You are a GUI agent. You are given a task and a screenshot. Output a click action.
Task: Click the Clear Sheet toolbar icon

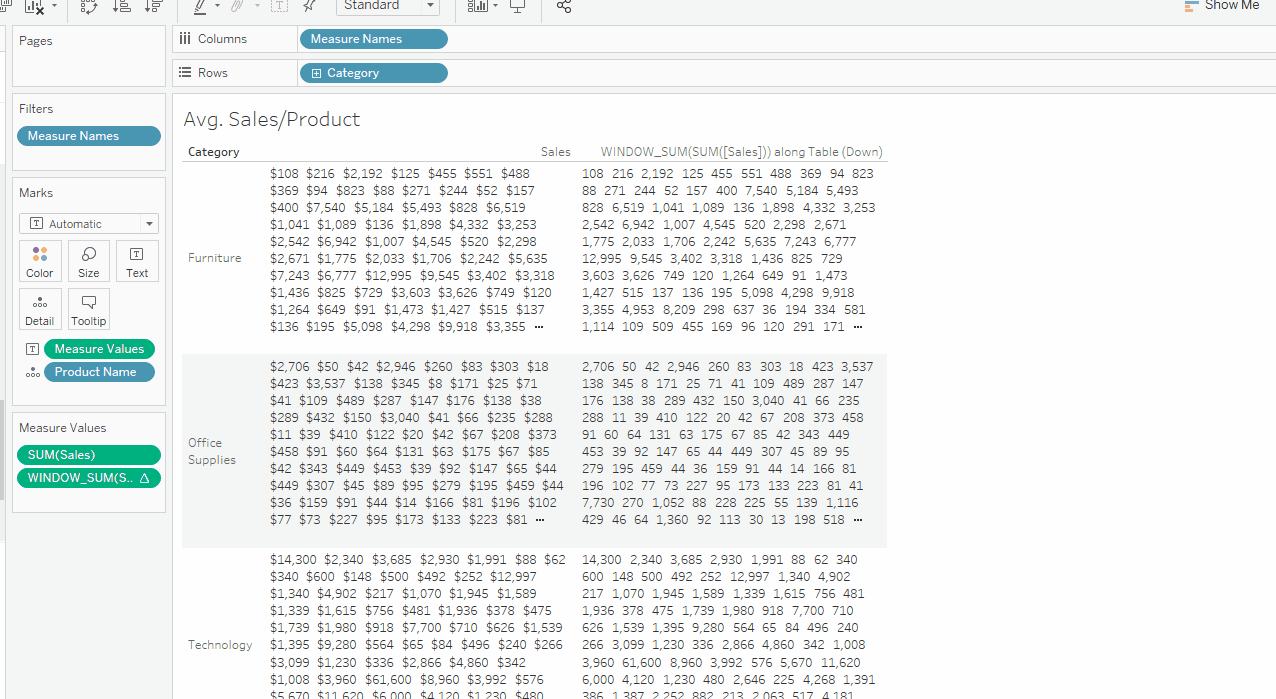33,6
